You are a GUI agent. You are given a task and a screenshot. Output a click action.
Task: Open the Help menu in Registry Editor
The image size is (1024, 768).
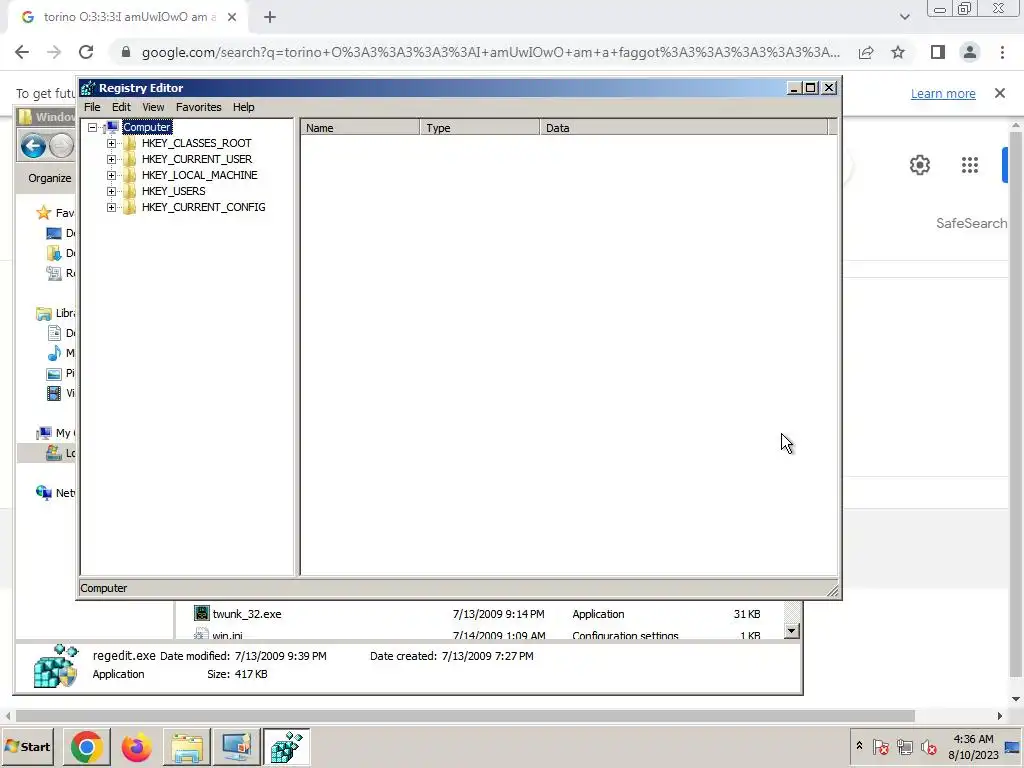pyautogui.click(x=244, y=107)
